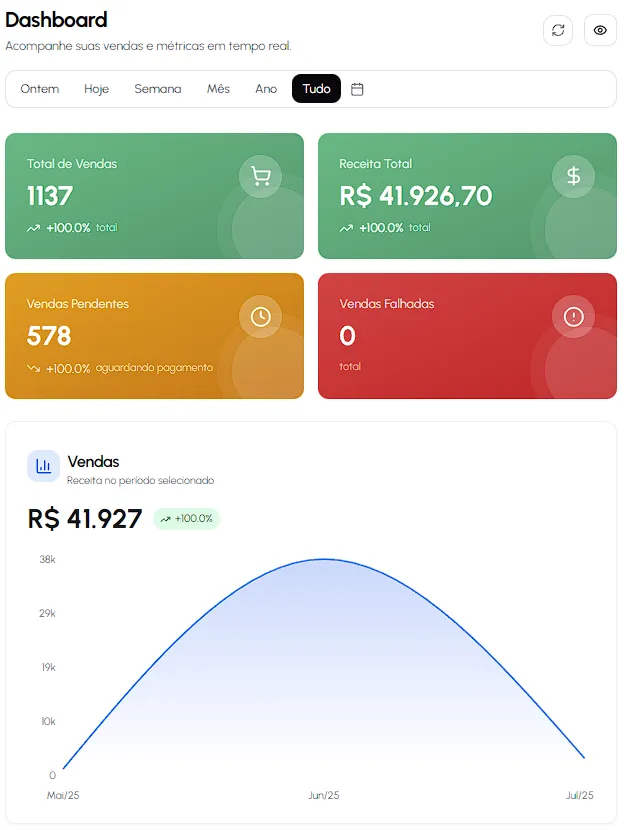Toggle the eye visibility icon in the header
This screenshot has width=627, height=830.
[x=600, y=30]
